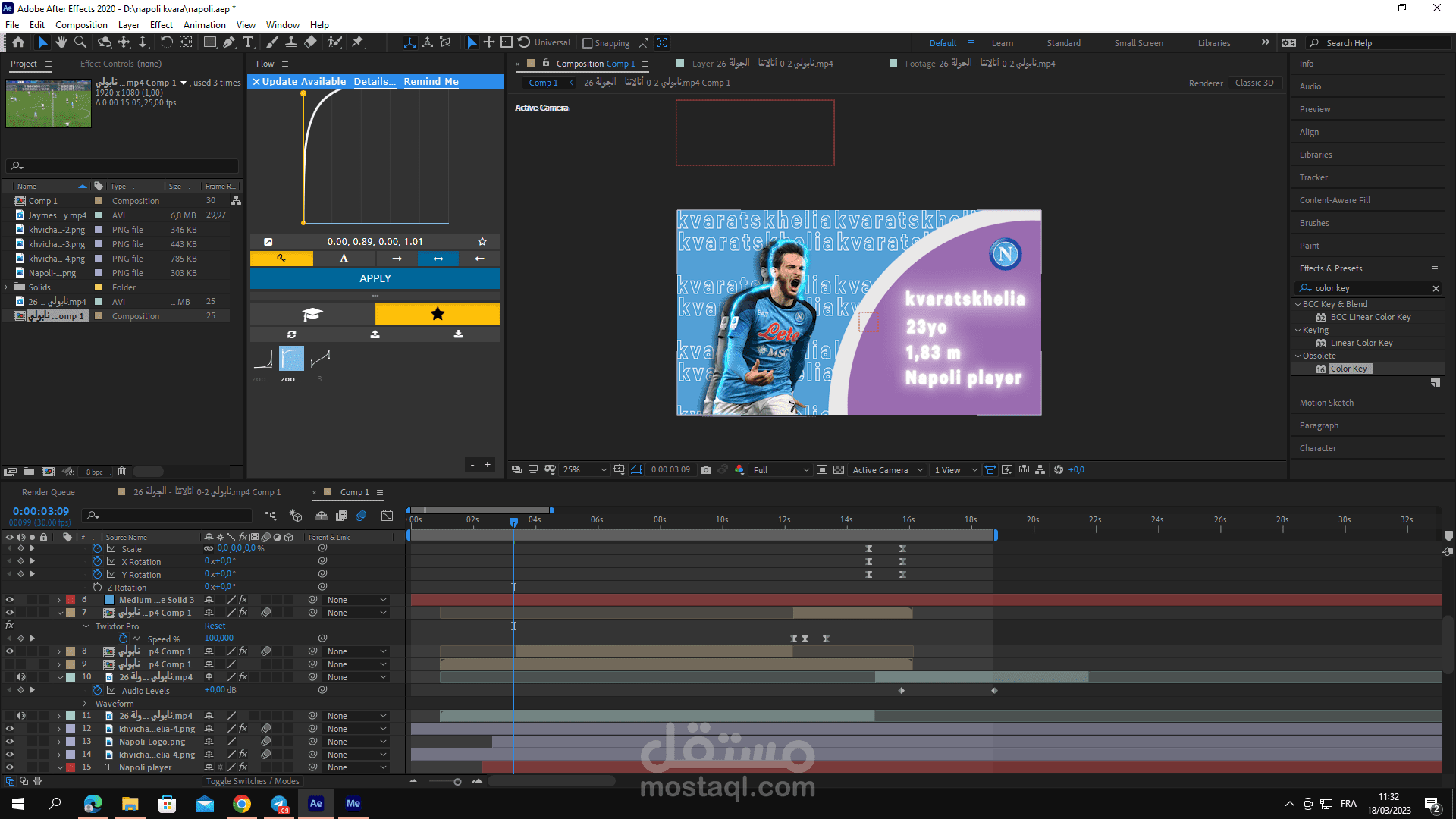Expand the Solids folder in Project

point(7,287)
